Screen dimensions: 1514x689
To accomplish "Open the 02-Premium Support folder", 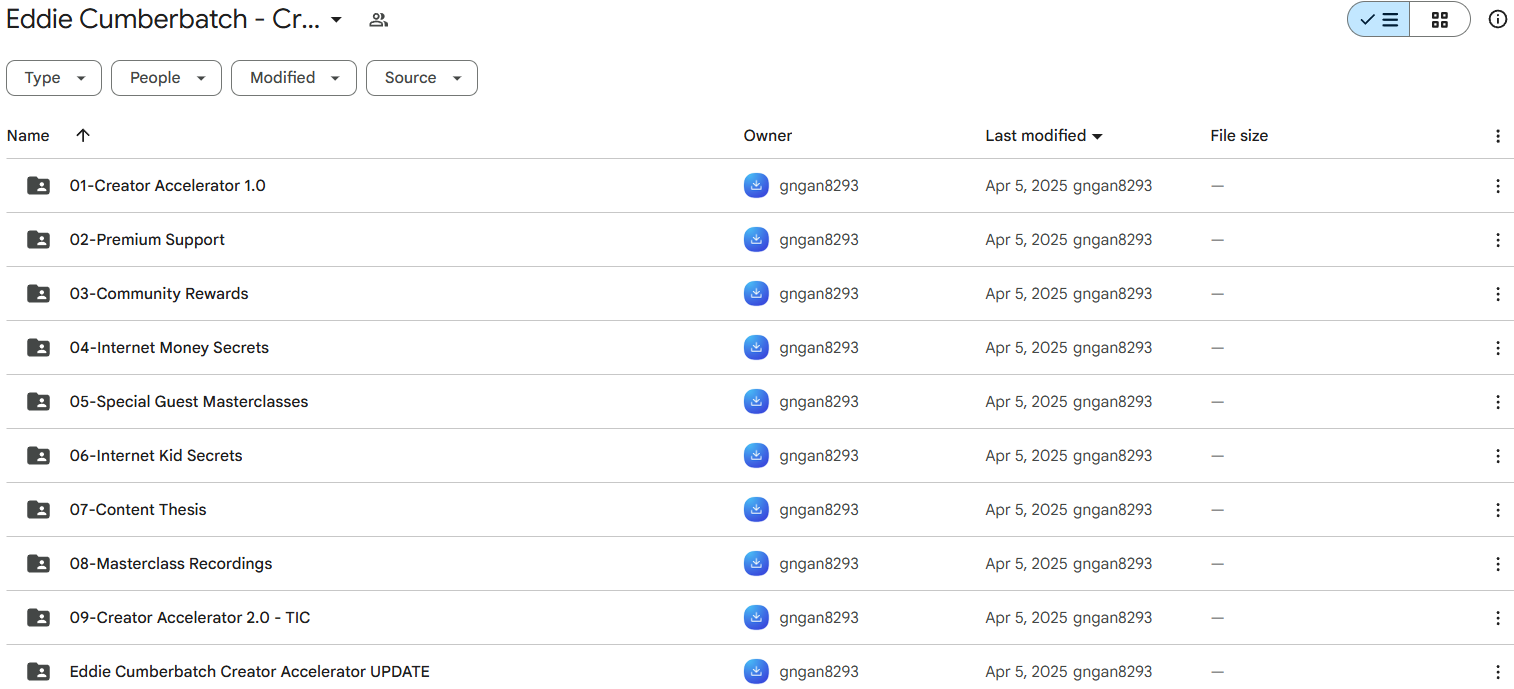I will click(147, 240).
